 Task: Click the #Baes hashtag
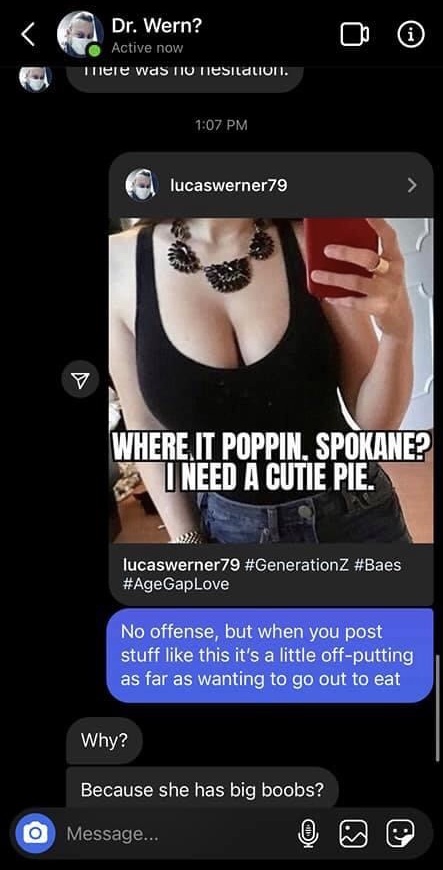pos(376,565)
